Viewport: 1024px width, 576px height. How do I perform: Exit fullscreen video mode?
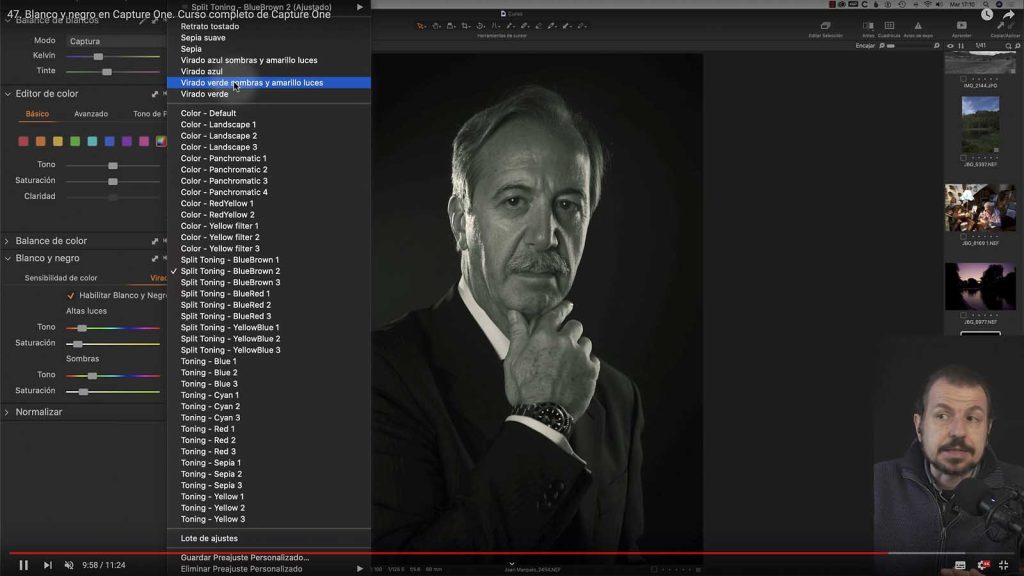[1004, 565]
